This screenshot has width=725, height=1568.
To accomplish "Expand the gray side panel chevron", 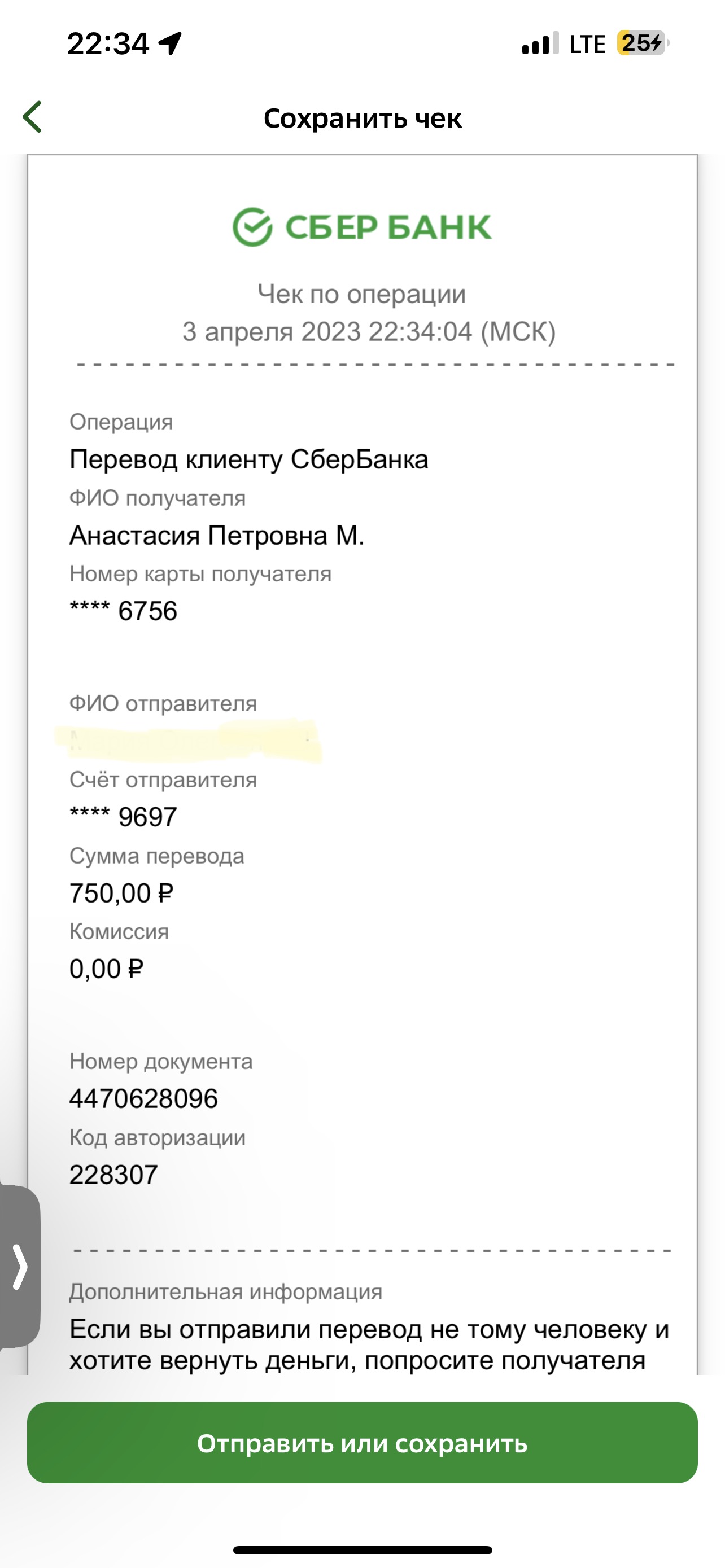I will click(19, 1267).
